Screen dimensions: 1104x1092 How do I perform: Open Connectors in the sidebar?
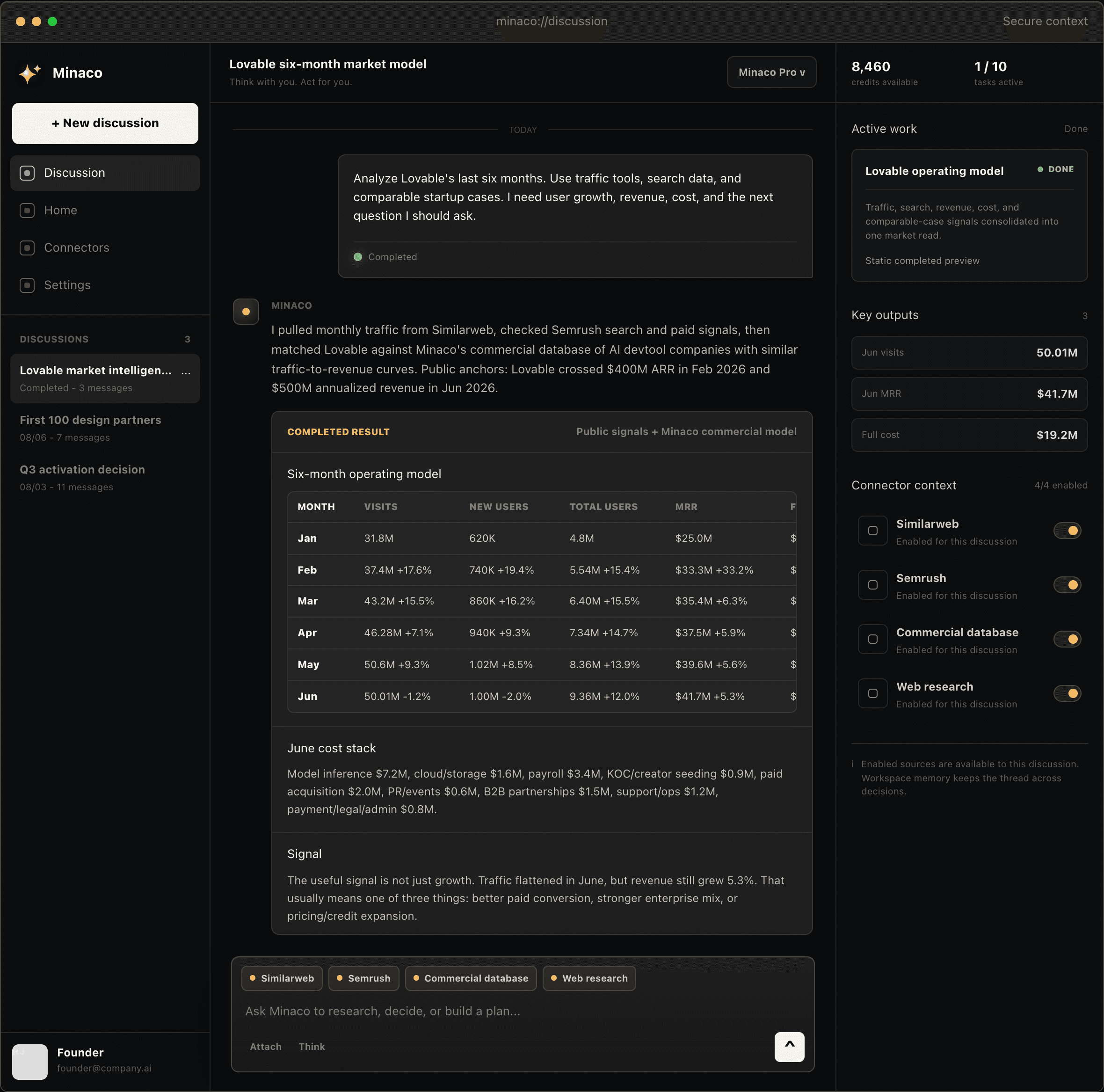(x=105, y=248)
